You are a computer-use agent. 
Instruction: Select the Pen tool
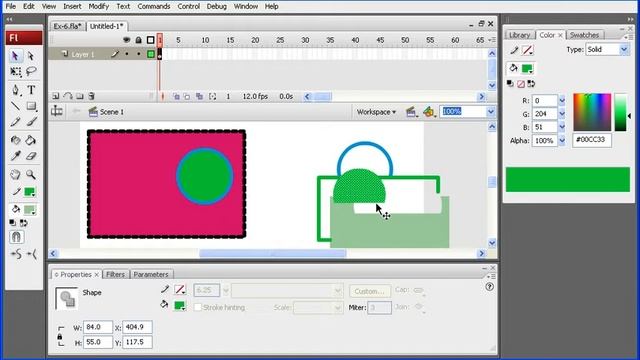click(16, 90)
